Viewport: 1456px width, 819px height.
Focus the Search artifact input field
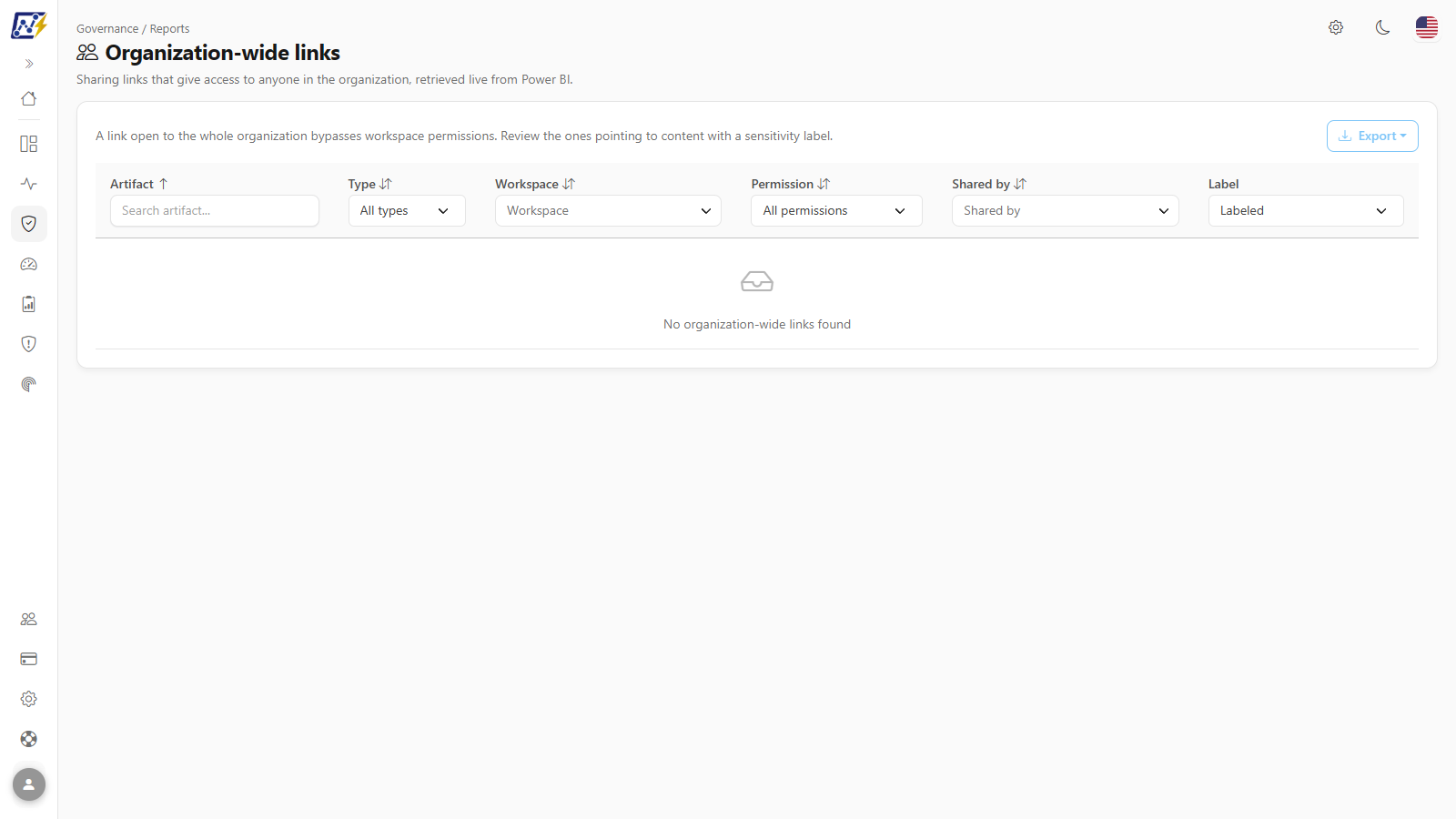215,210
